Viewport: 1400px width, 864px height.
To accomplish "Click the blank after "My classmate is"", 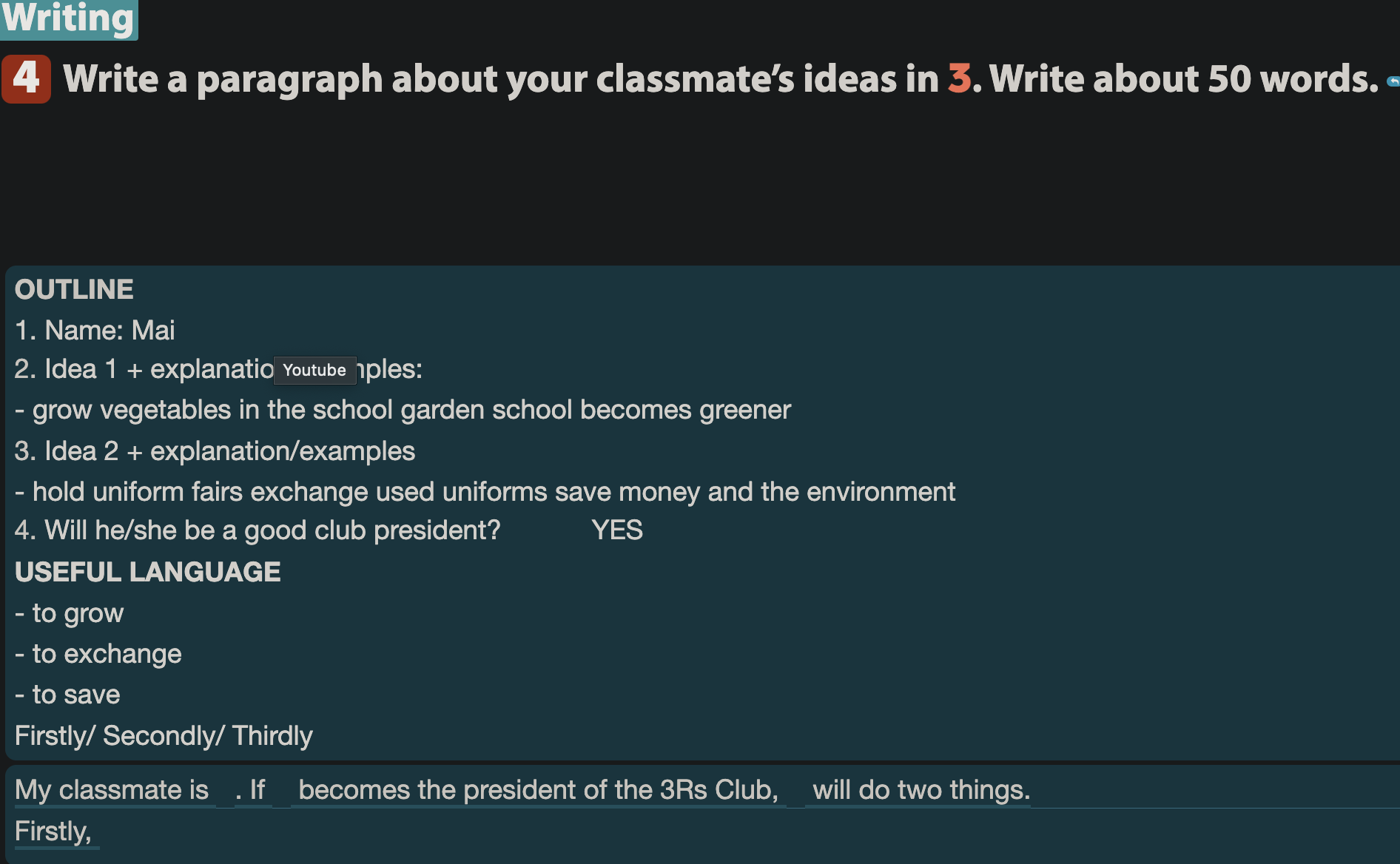I will [225, 791].
